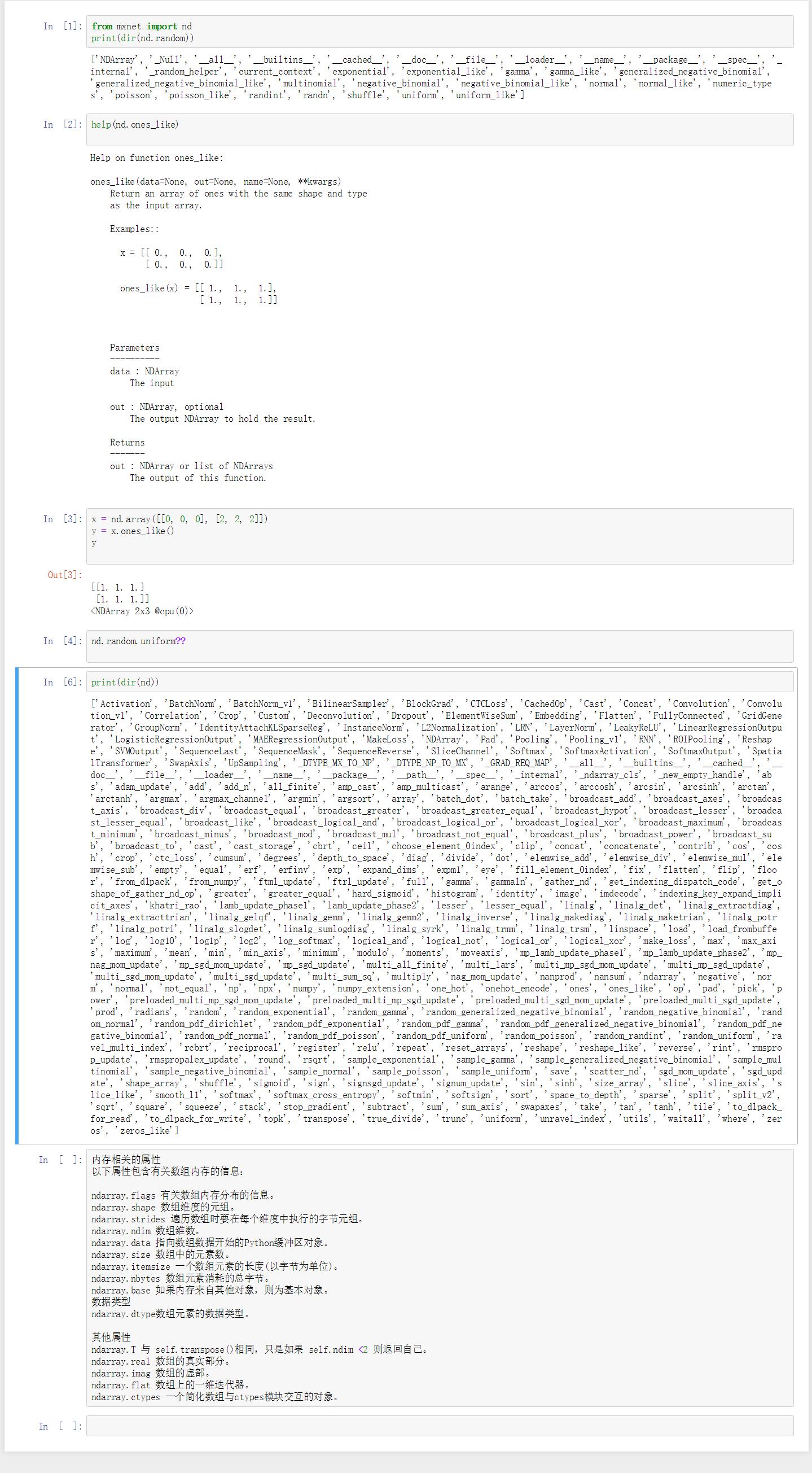This screenshot has width=812, height=1473.
Task: Click the In [3]: prompt
Action: coord(63,519)
